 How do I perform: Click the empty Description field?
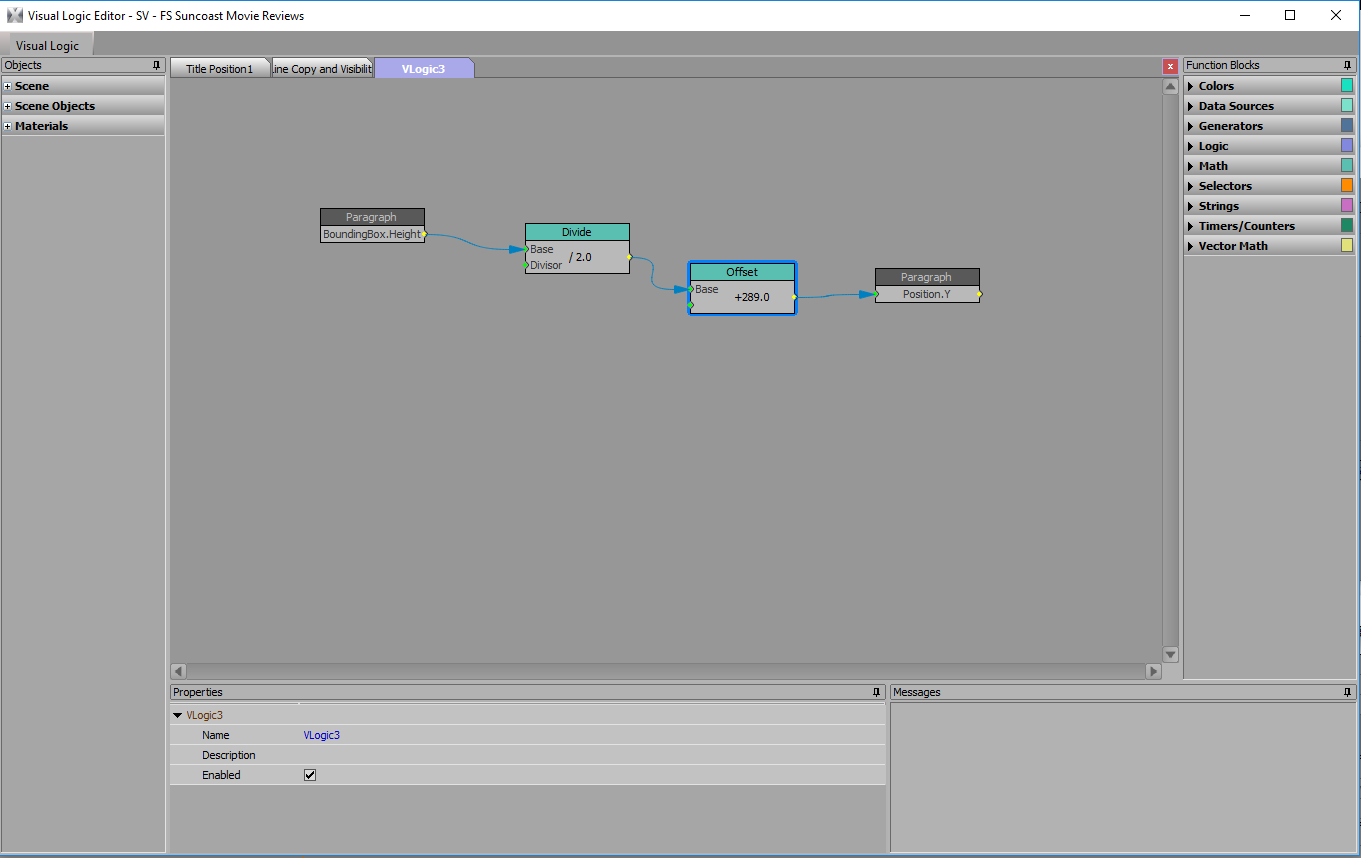click(592, 755)
